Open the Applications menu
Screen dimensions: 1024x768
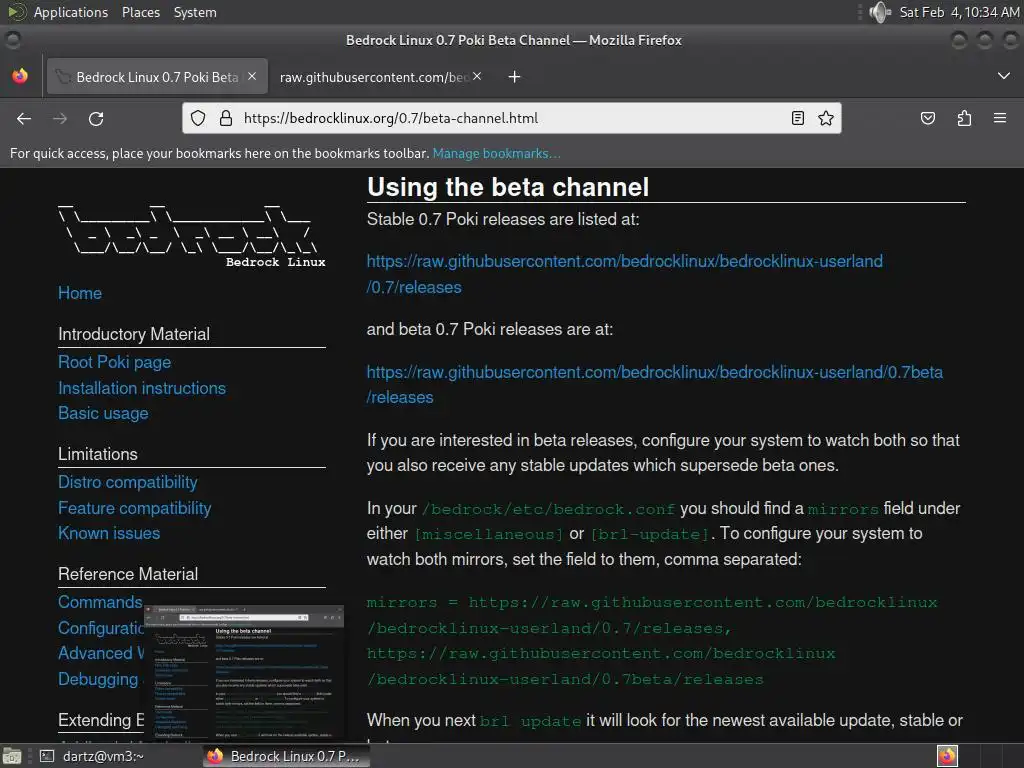(x=71, y=12)
